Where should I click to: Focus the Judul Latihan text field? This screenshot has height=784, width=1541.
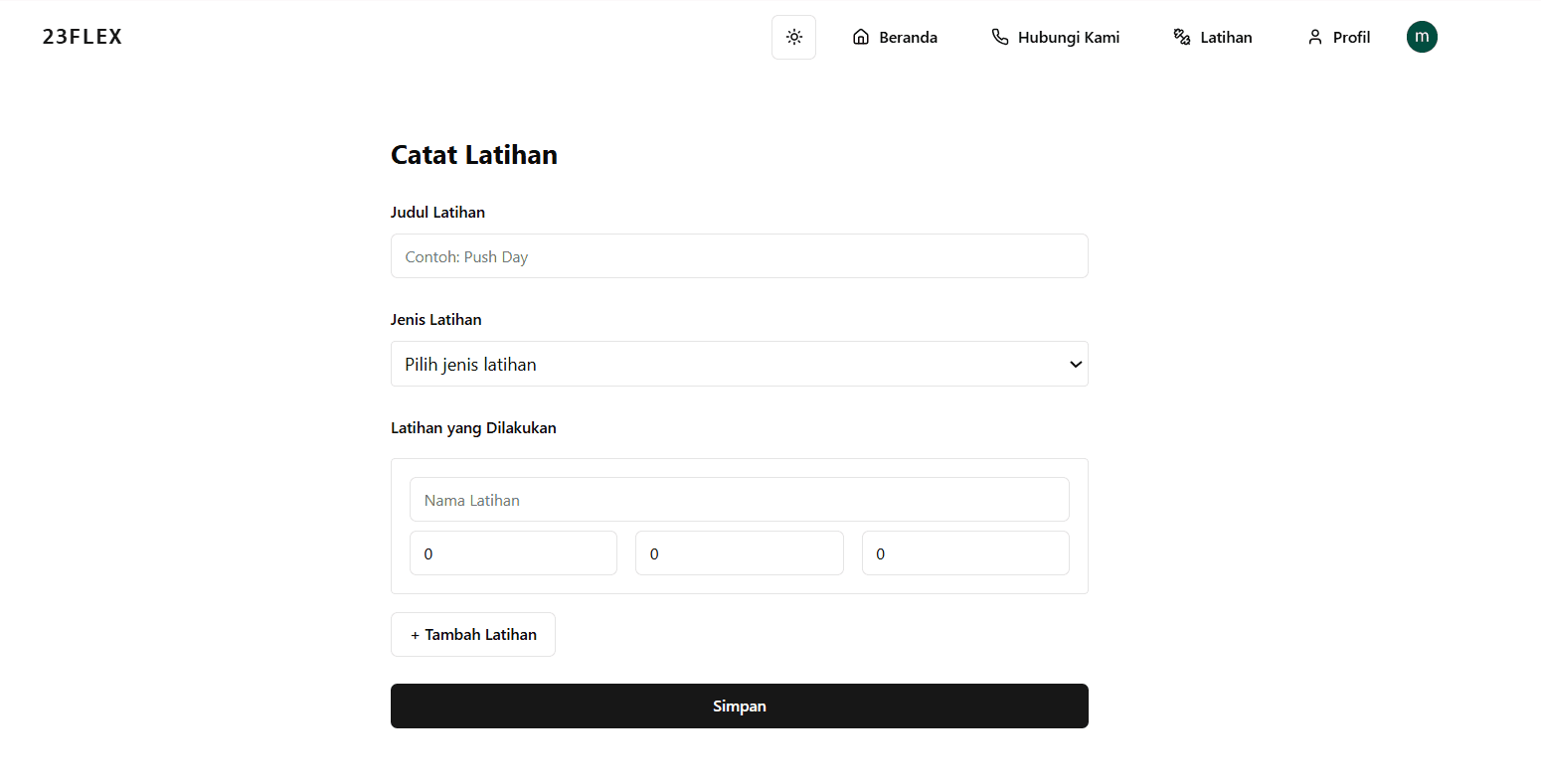pyautogui.click(x=739, y=256)
